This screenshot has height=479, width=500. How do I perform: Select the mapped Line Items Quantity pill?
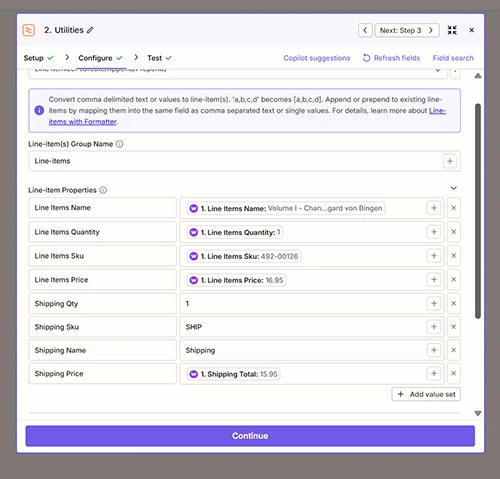click(235, 232)
